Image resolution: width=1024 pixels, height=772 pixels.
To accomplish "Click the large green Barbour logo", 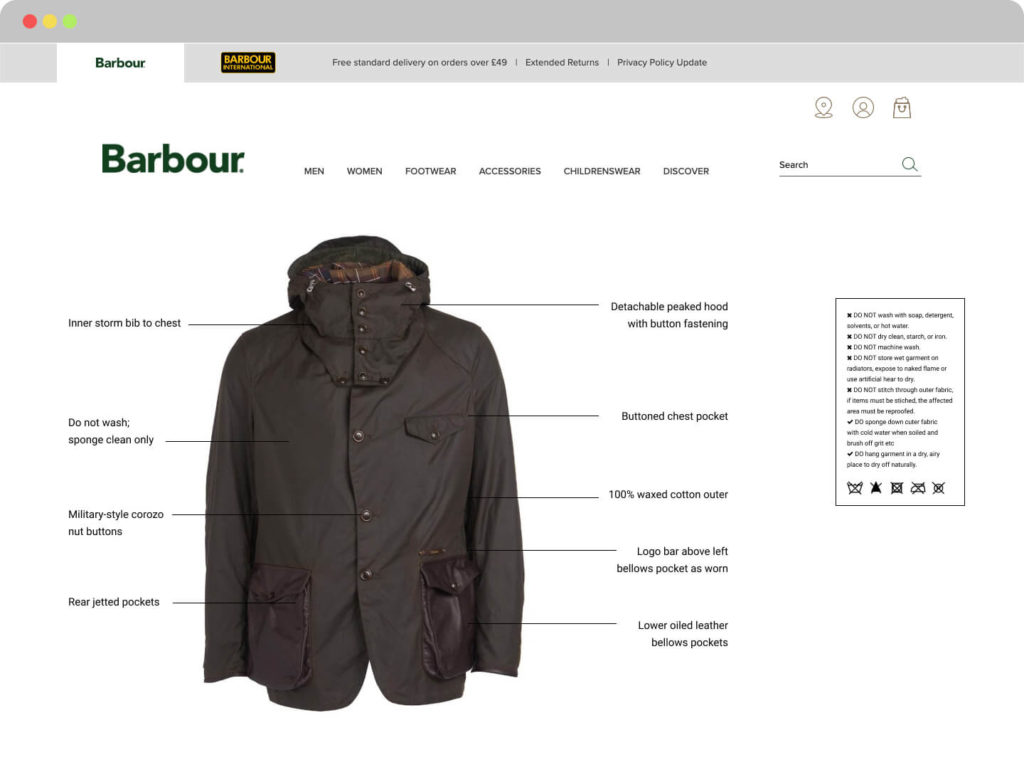I will [x=173, y=159].
